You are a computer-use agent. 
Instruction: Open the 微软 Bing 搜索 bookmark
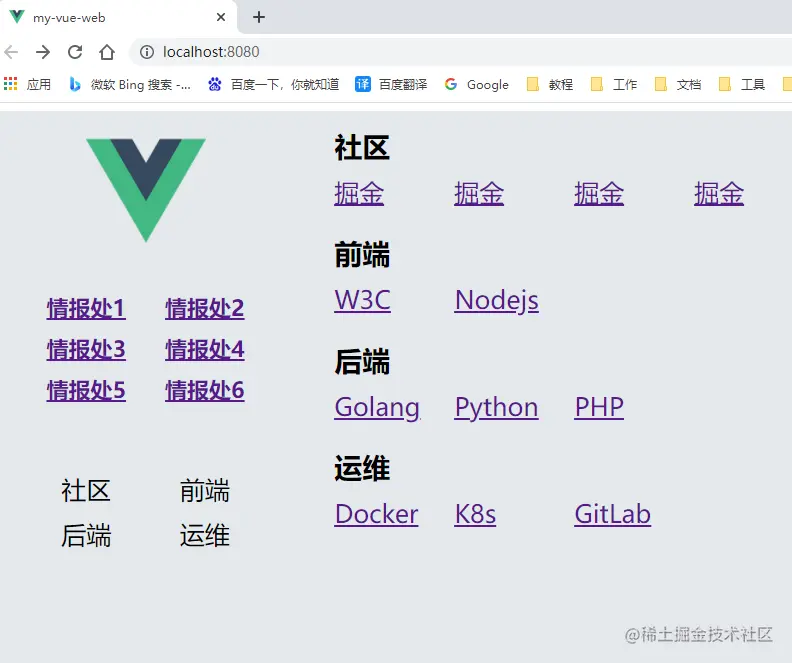[x=130, y=84]
